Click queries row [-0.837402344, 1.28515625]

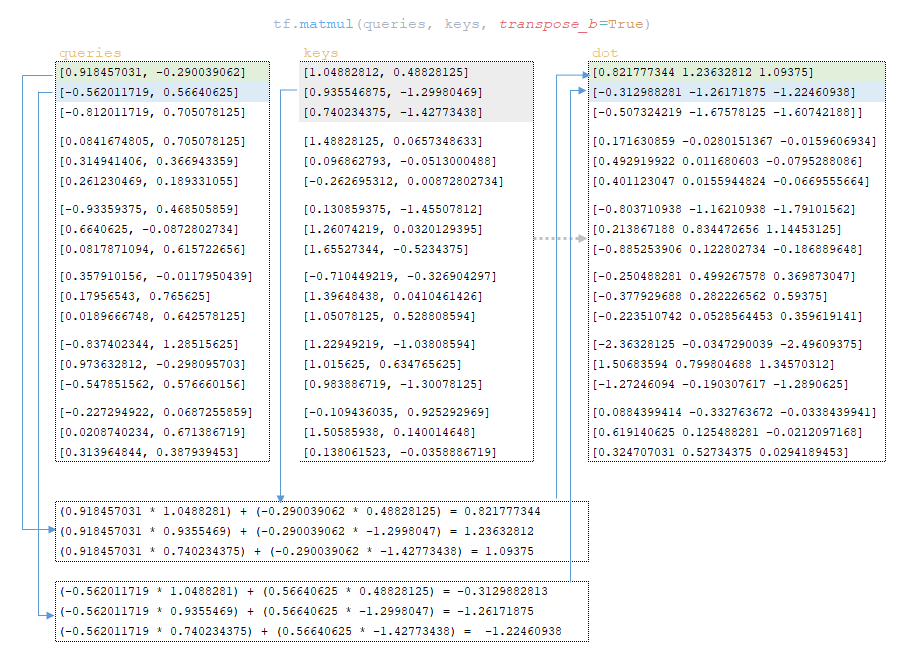(149, 344)
